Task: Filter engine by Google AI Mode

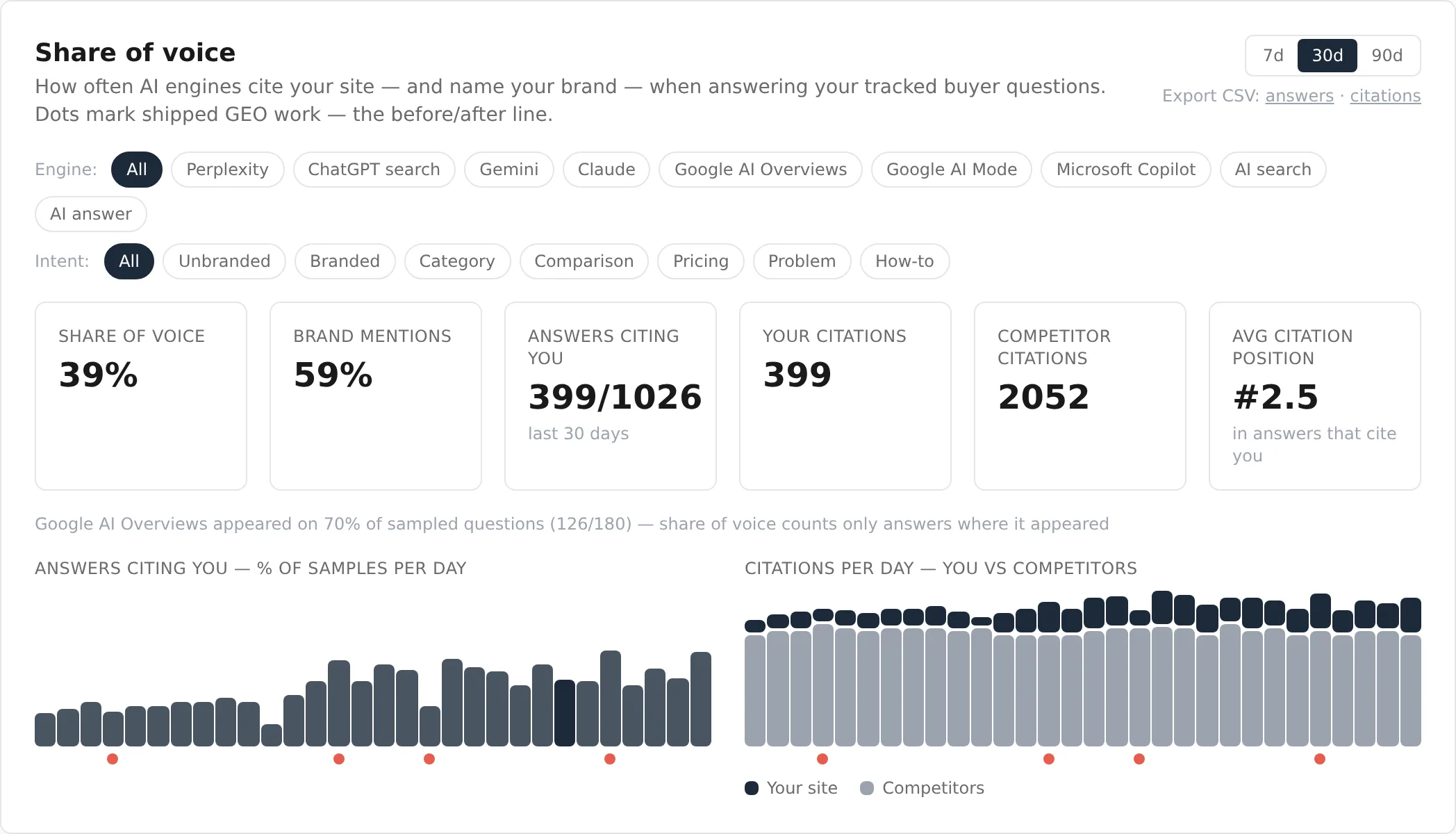Action: tap(952, 170)
